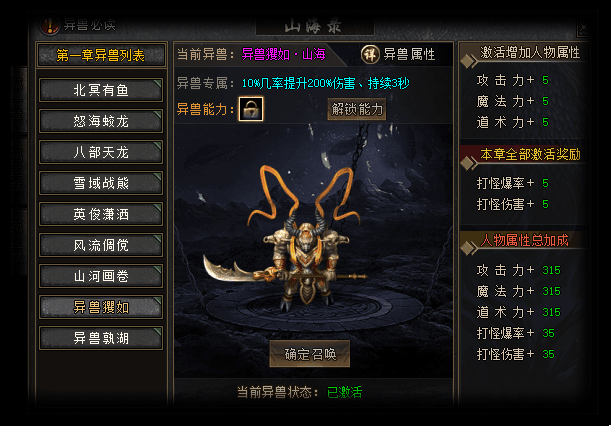The width and height of the screenshot is (611, 426).
Task: Click the 人物属性总加成 section header
Action: 524,240
